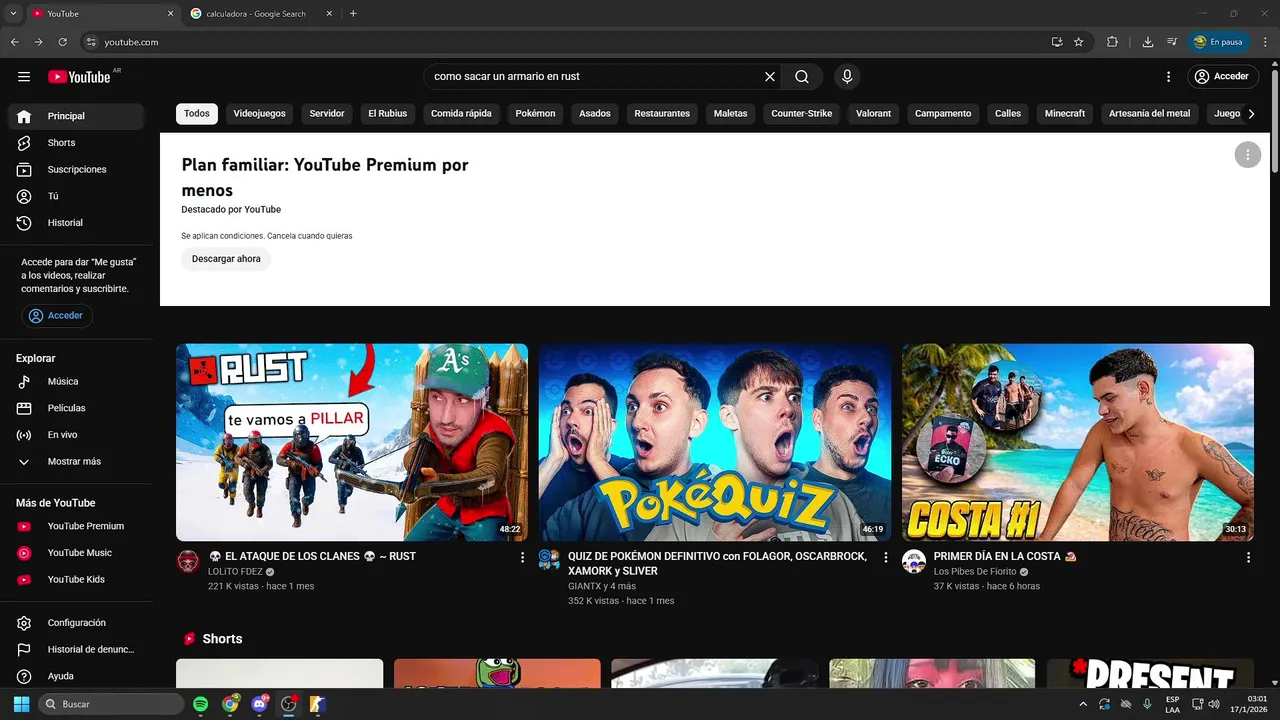This screenshot has height=720, width=1280.
Task: Go to the YouTube logo home
Action: pyautogui.click(x=79, y=77)
